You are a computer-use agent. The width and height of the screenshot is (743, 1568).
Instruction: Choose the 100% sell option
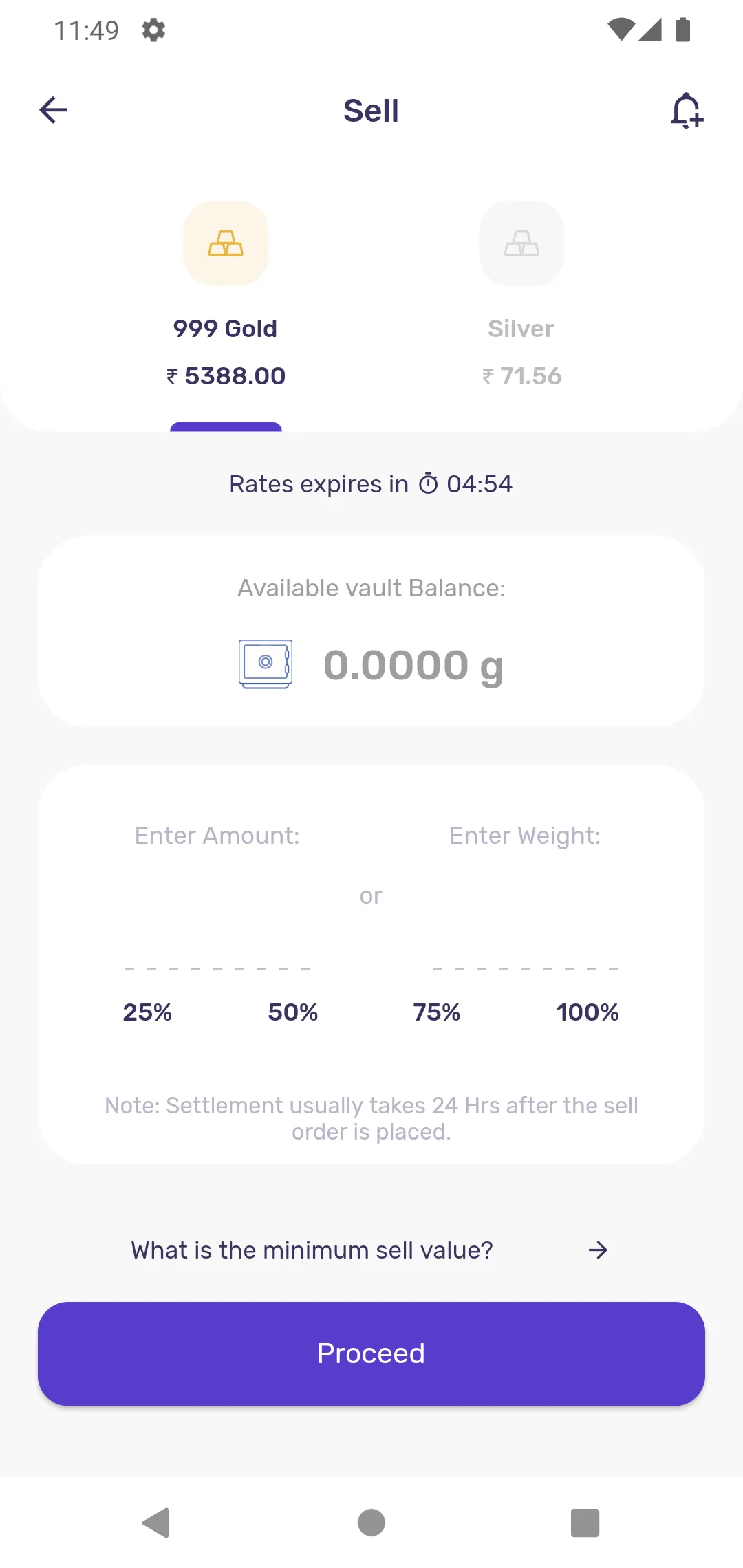[588, 1012]
